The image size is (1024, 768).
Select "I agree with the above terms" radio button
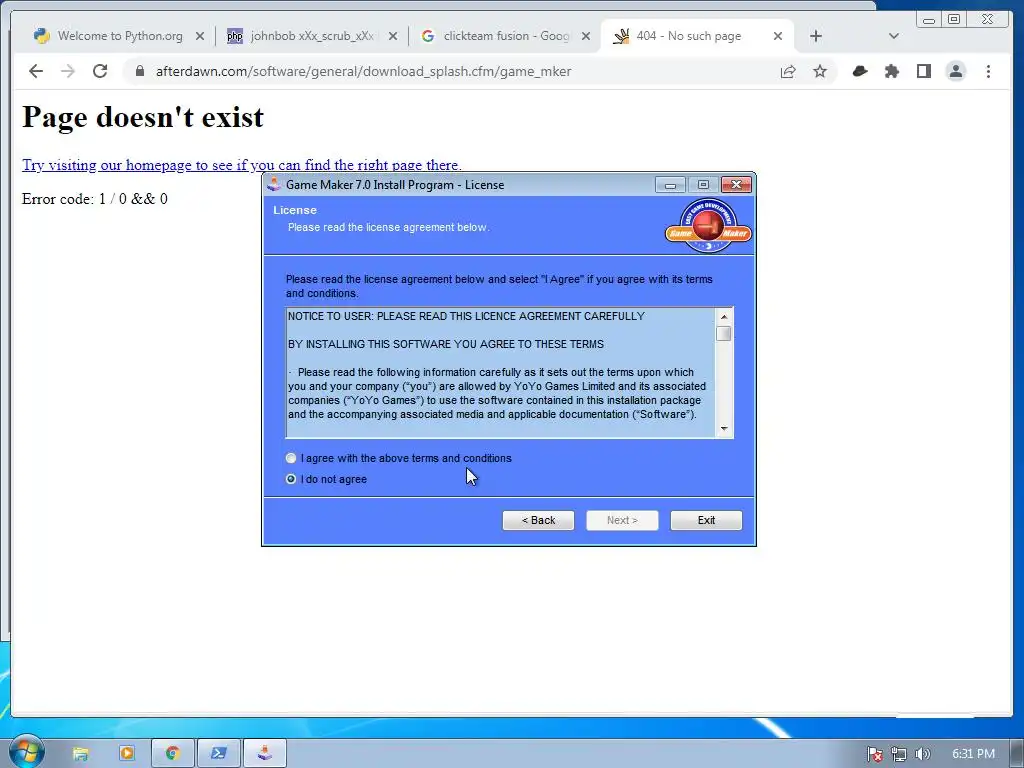click(x=291, y=458)
